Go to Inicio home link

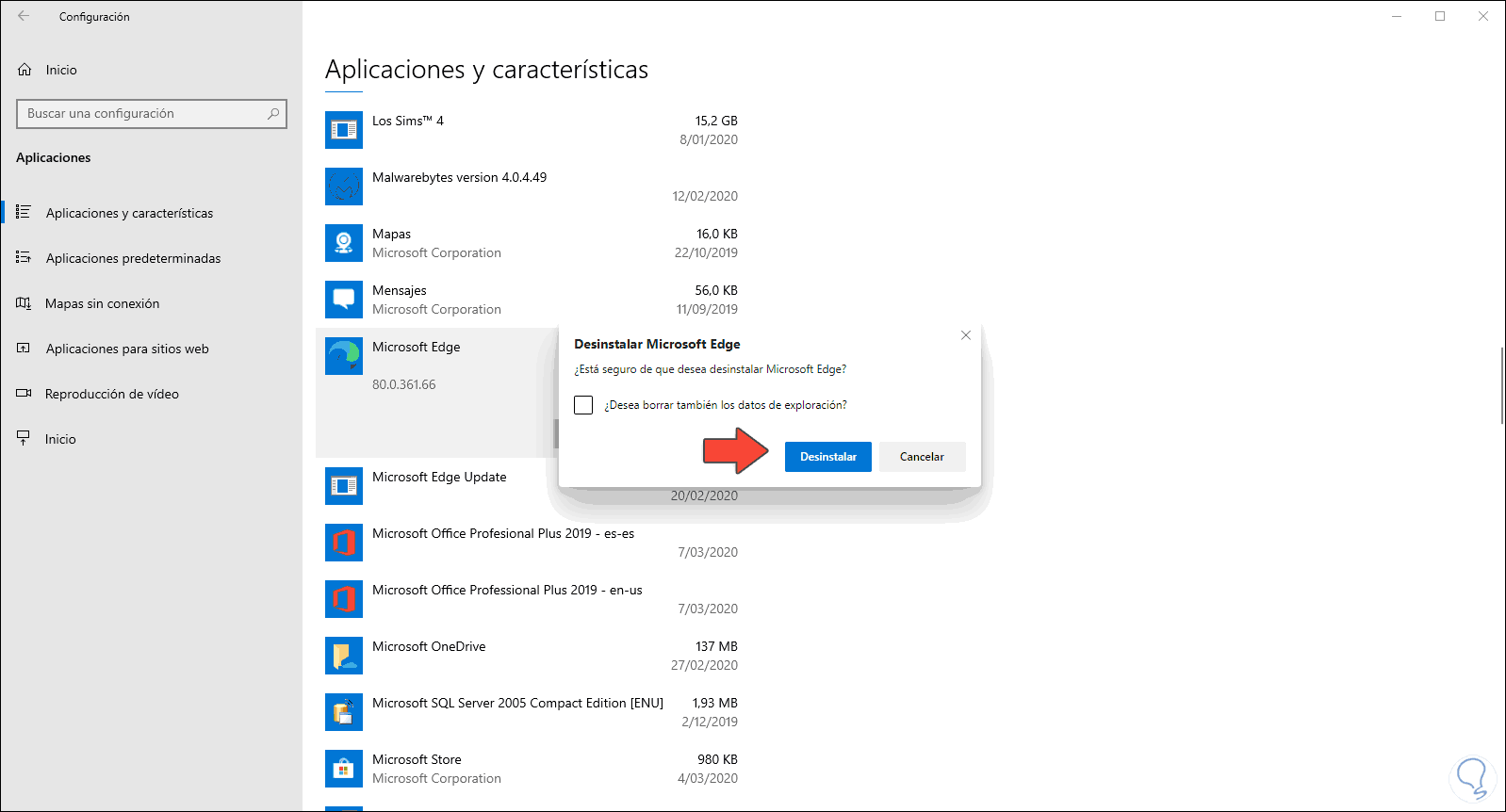[x=61, y=70]
